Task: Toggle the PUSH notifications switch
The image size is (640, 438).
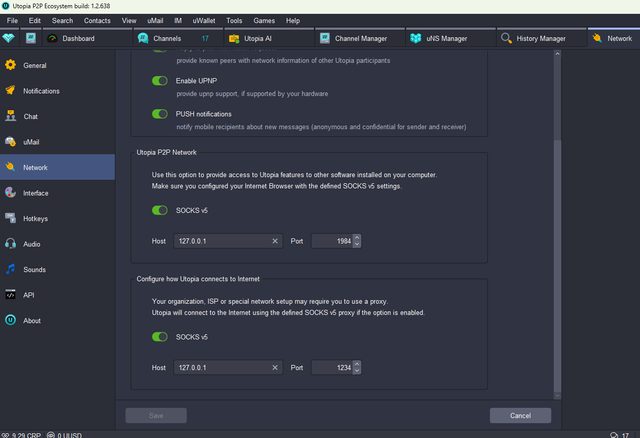Action: coord(160,114)
